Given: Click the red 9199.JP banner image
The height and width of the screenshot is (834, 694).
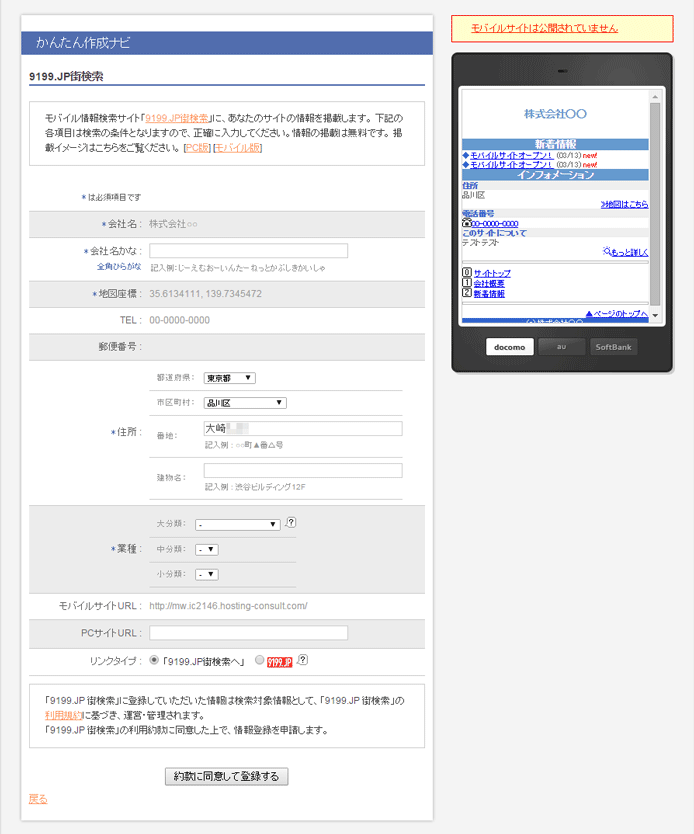Looking at the screenshot, I should [281, 661].
